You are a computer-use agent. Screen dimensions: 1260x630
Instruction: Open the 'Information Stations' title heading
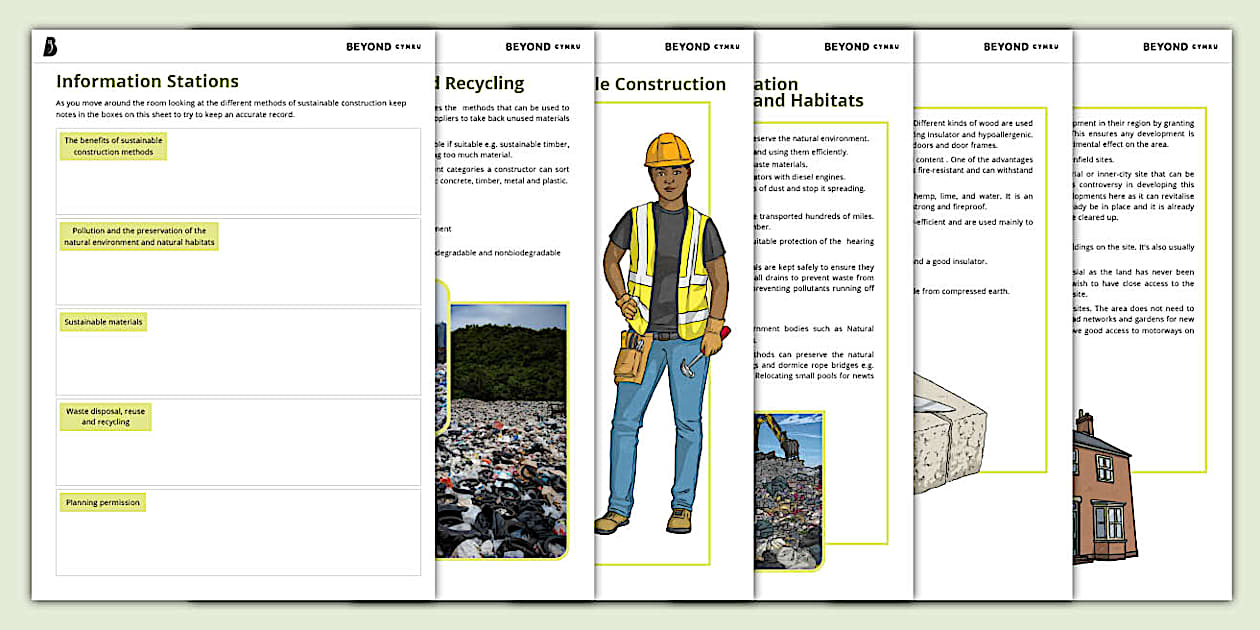148,81
